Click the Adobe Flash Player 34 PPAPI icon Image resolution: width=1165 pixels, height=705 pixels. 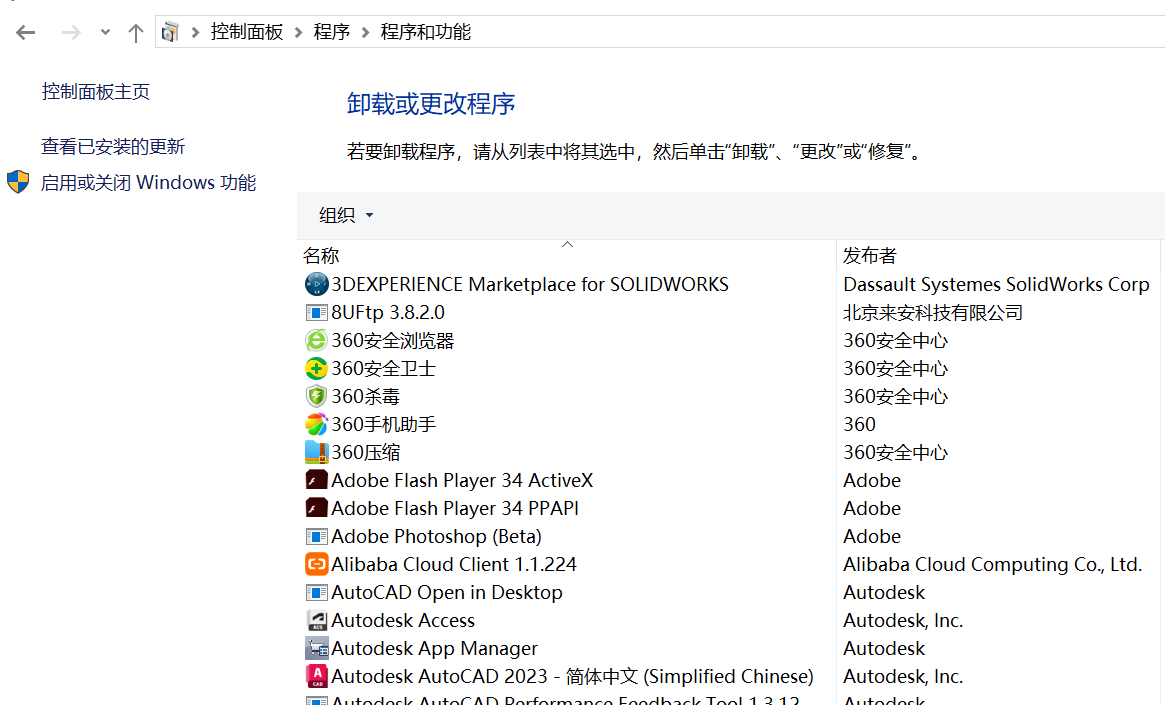(317, 508)
